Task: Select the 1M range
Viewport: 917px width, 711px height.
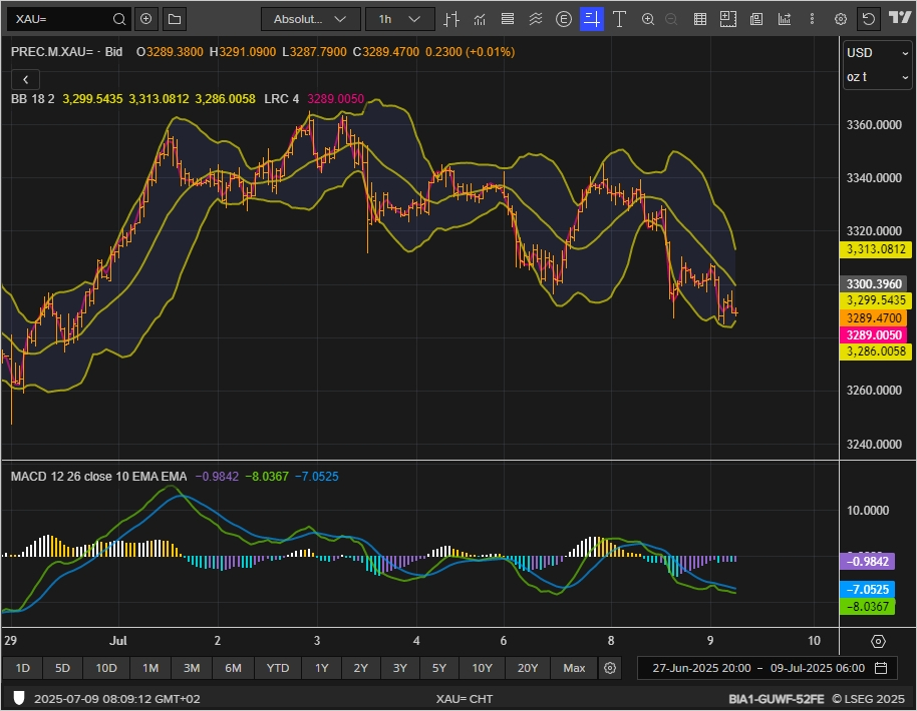Action: [150, 668]
